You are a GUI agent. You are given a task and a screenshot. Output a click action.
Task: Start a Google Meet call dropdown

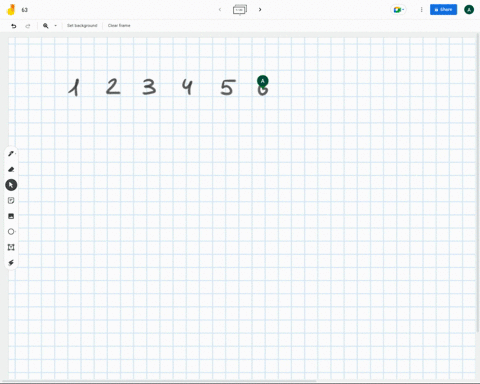click(399, 10)
